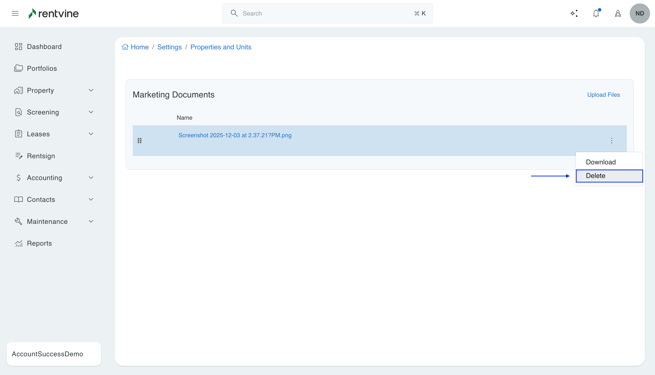This screenshot has width=655, height=375.
Task: Open Portfolios from the sidebar
Action: pos(42,68)
